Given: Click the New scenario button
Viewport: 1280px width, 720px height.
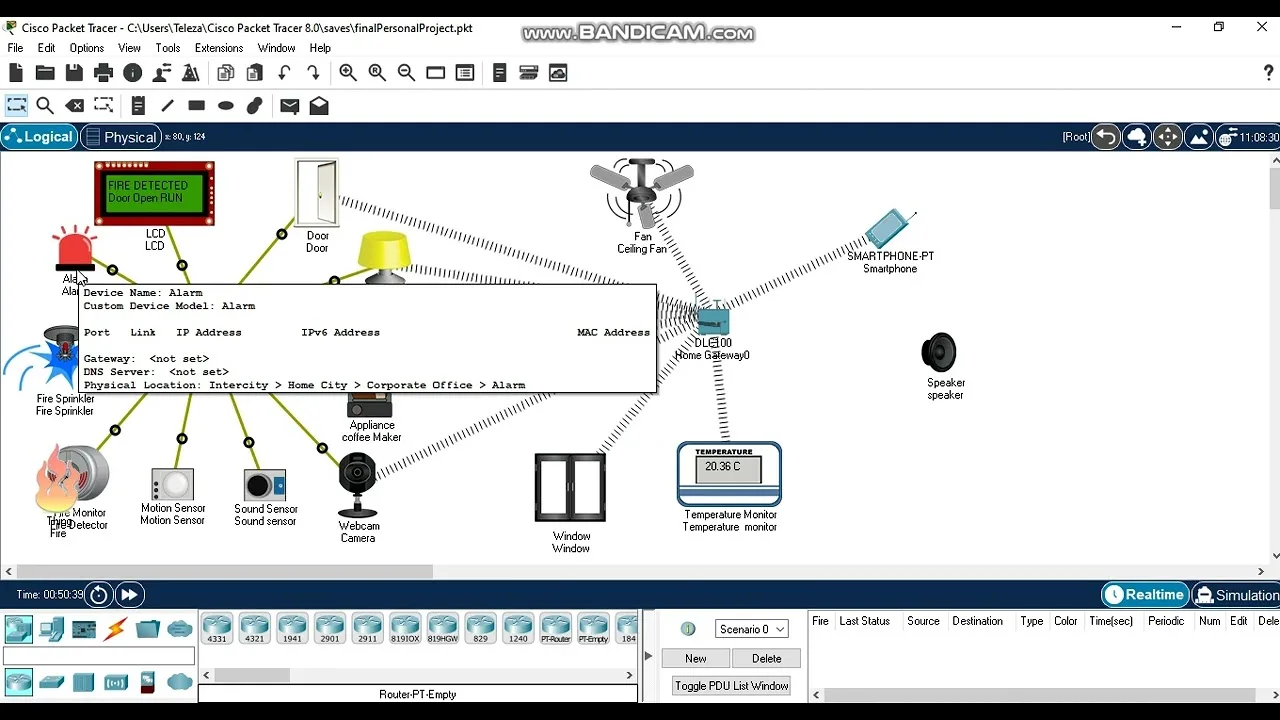Looking at the screenshot, I should click(x=696, y=658).
